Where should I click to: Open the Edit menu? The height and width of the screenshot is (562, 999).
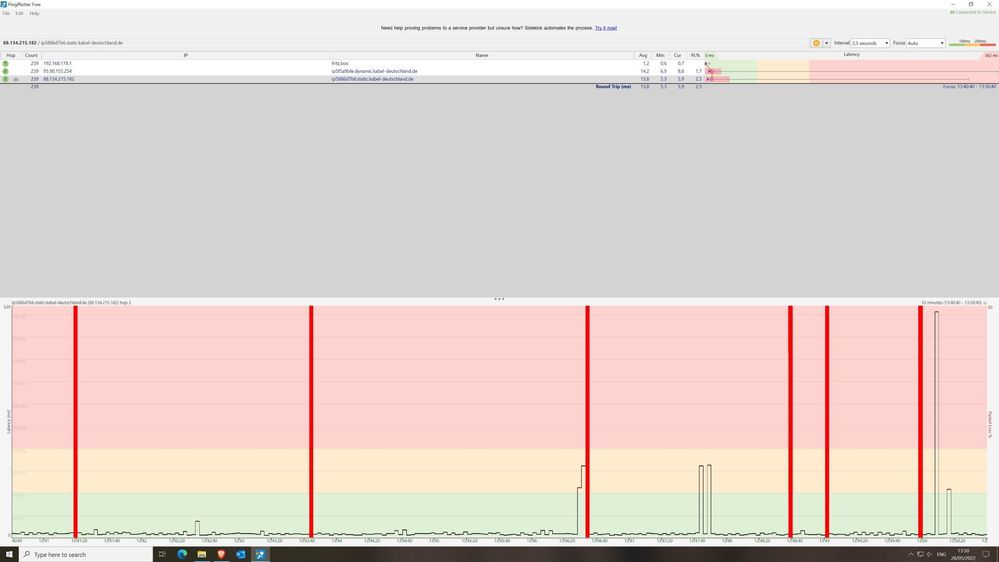point(19,13)
